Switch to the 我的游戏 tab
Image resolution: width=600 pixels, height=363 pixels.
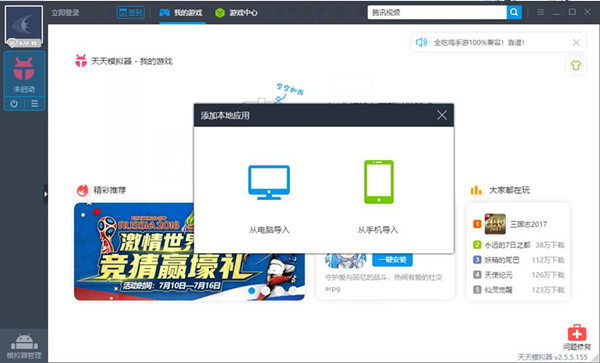click(x=181, y=13)
